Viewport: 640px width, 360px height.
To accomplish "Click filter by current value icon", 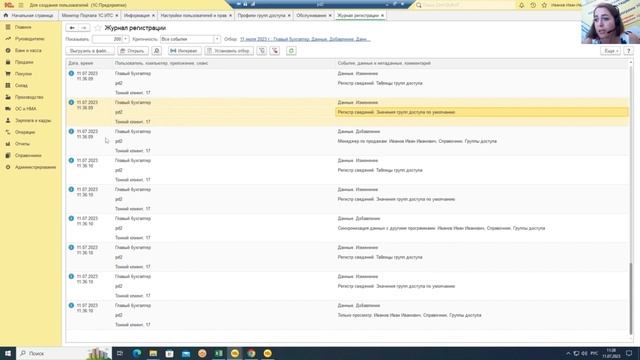I will 262,51.
